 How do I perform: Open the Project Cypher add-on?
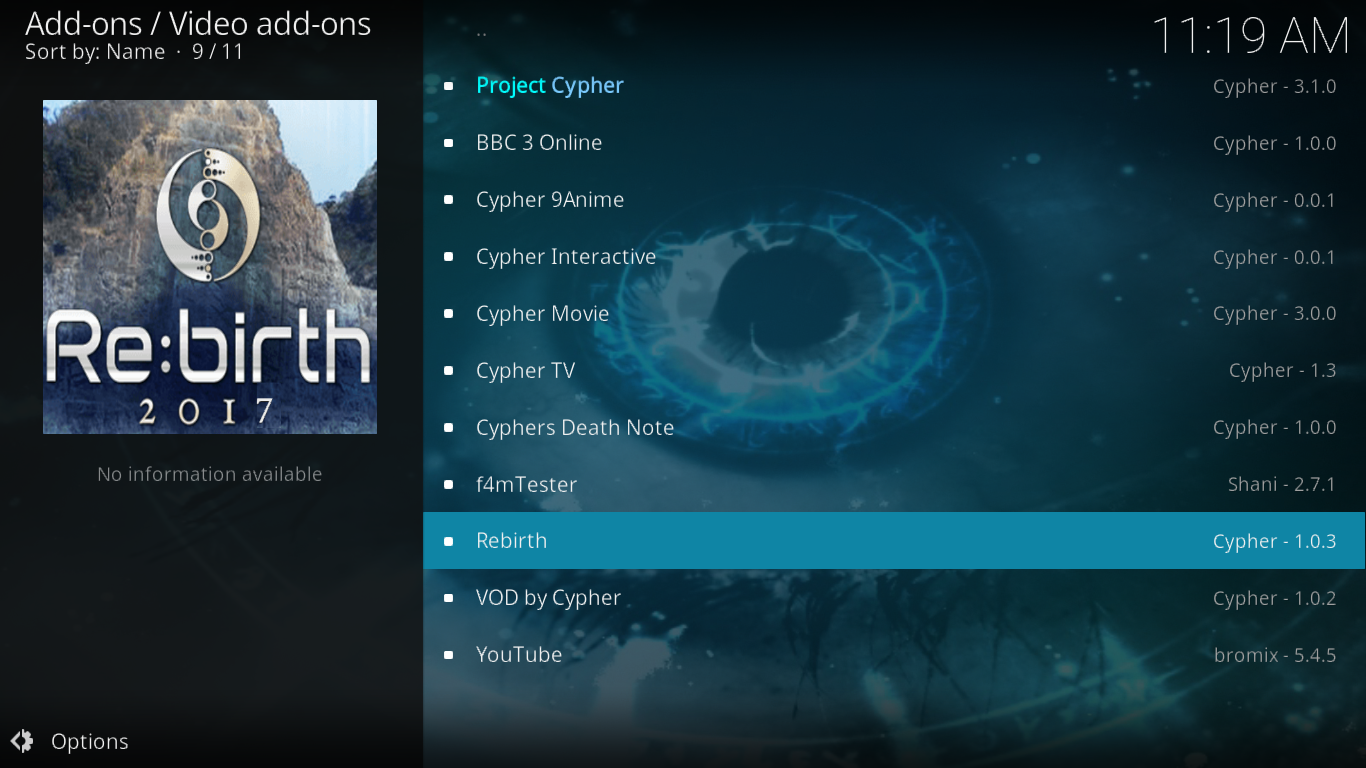(894, 86)
